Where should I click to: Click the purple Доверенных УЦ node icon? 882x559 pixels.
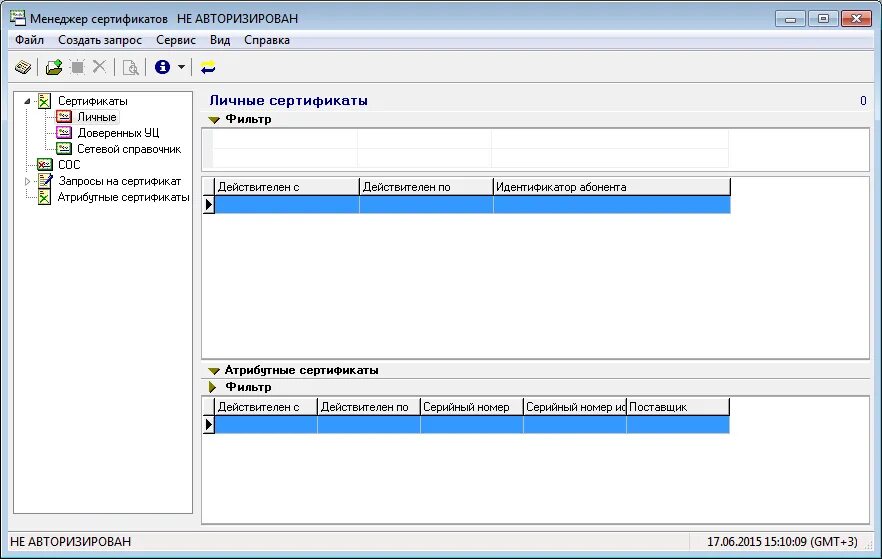pyautogui.click(x=64, y=133)
